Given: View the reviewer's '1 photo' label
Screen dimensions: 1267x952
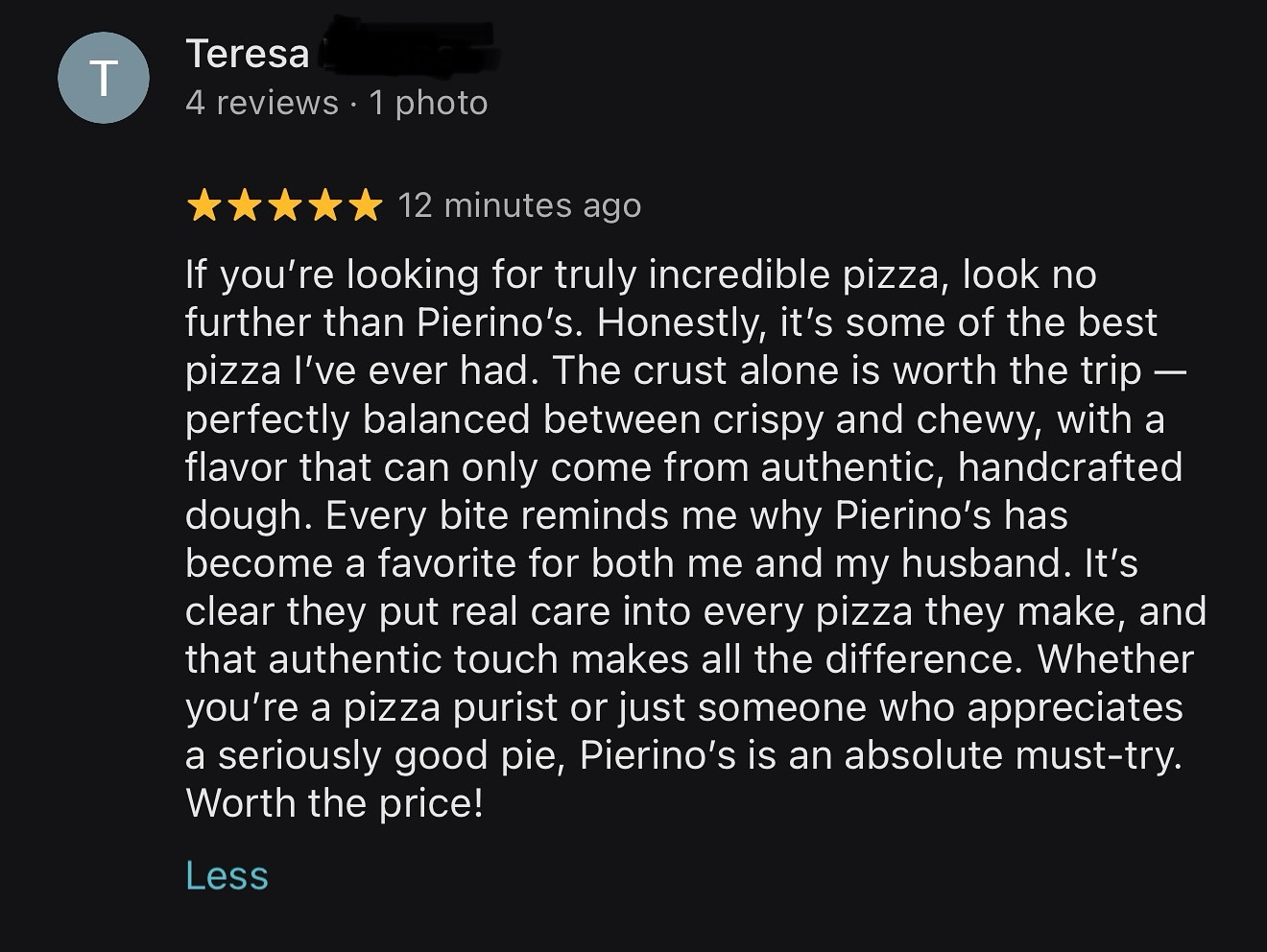Looking at the screenshot, I should [x=428, y=103].
